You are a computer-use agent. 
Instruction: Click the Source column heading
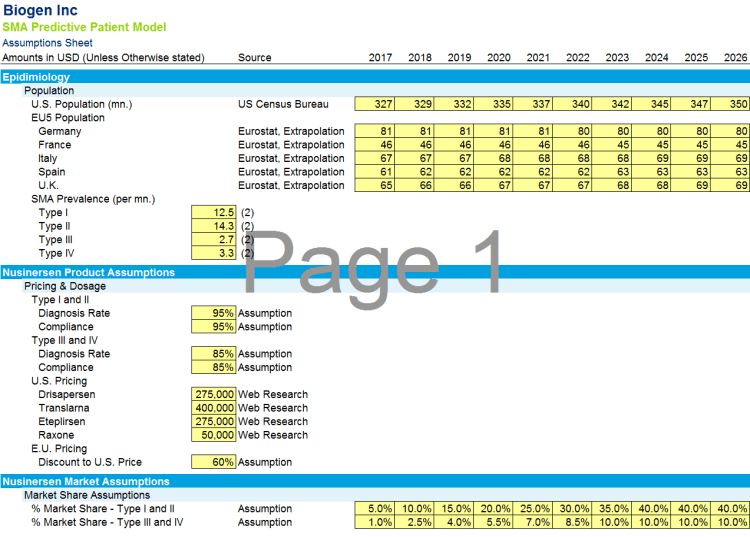coord(254,57)
